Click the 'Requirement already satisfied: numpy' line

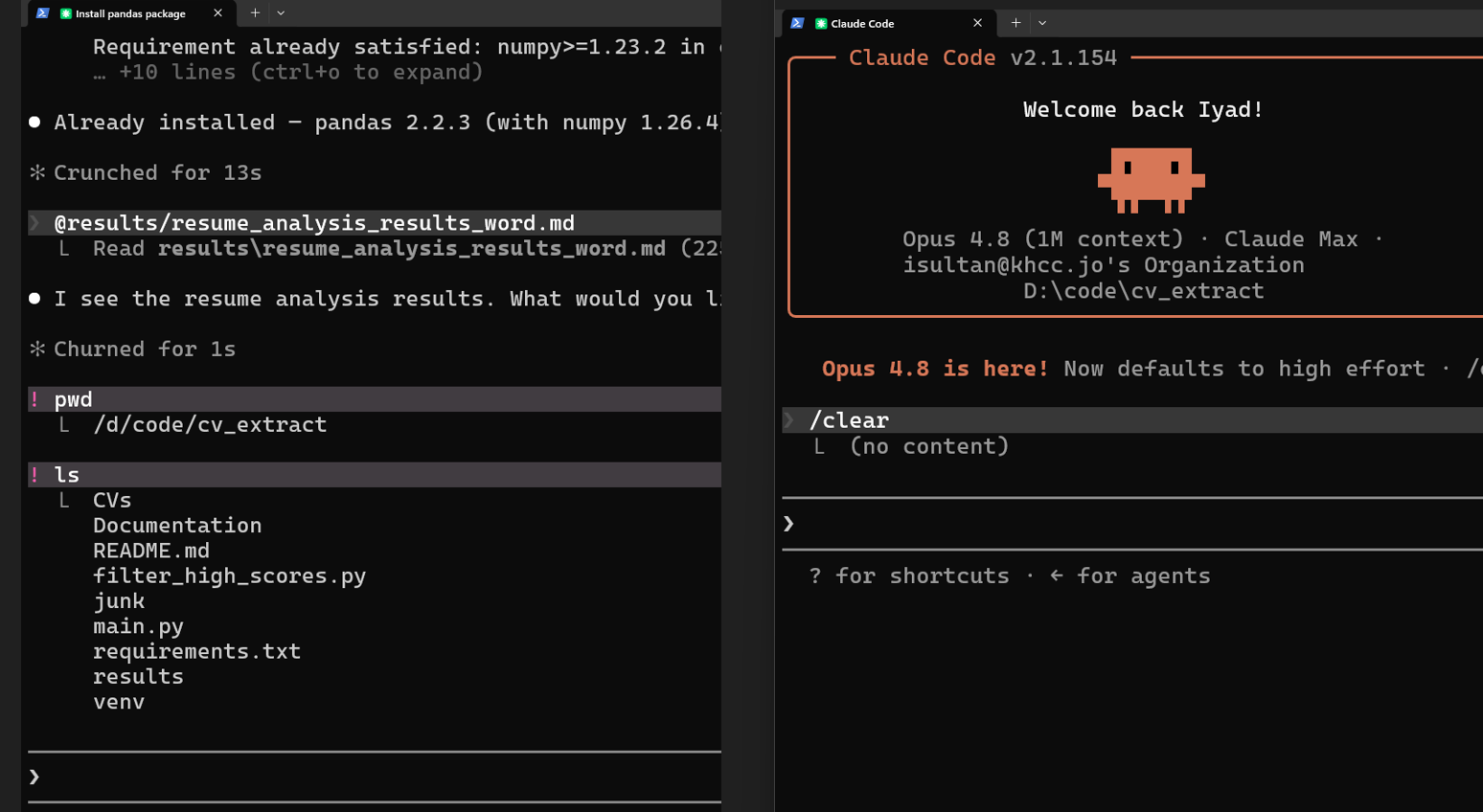407,47
